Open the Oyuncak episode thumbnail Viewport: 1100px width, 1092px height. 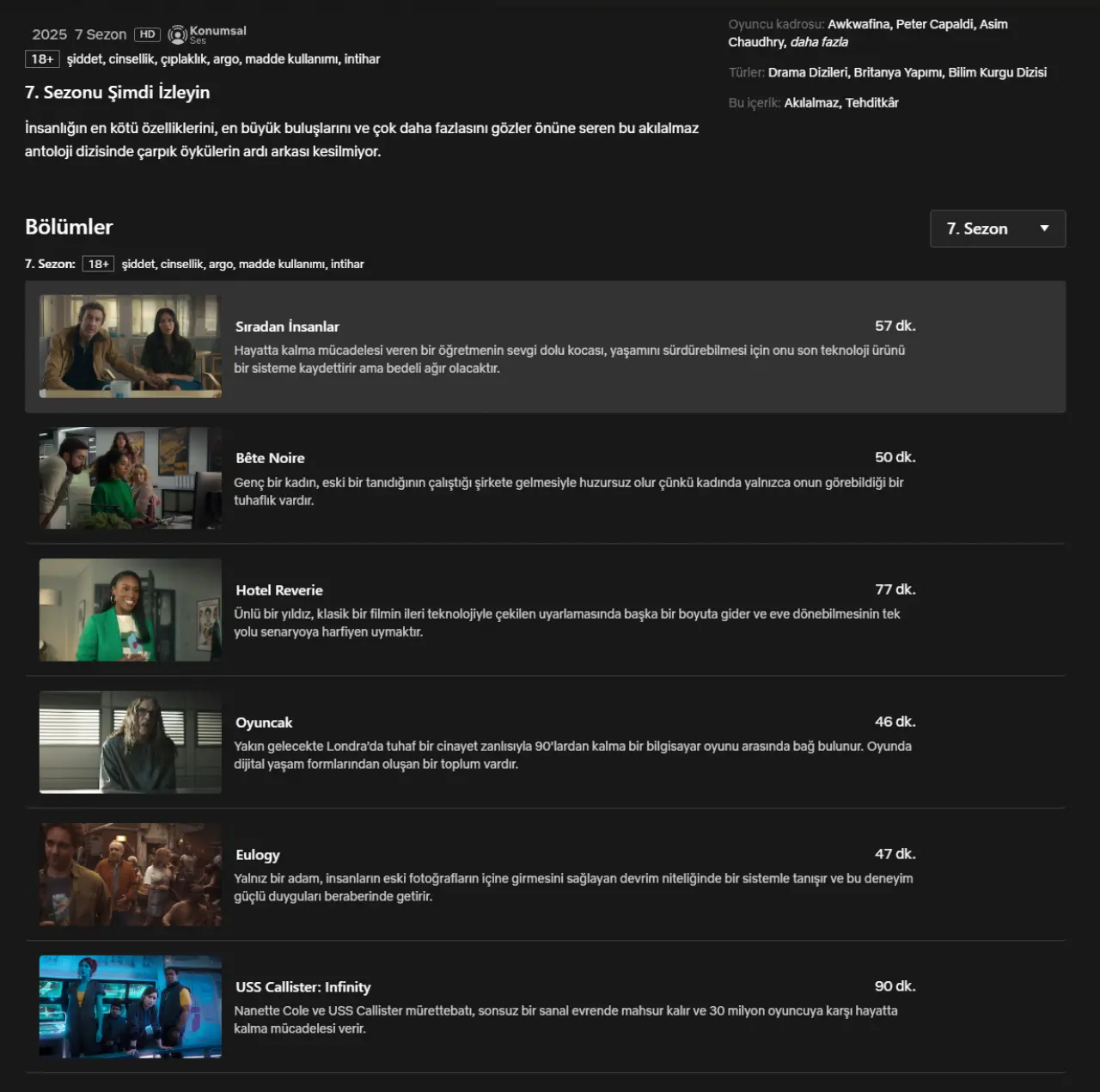click(131, 742)
